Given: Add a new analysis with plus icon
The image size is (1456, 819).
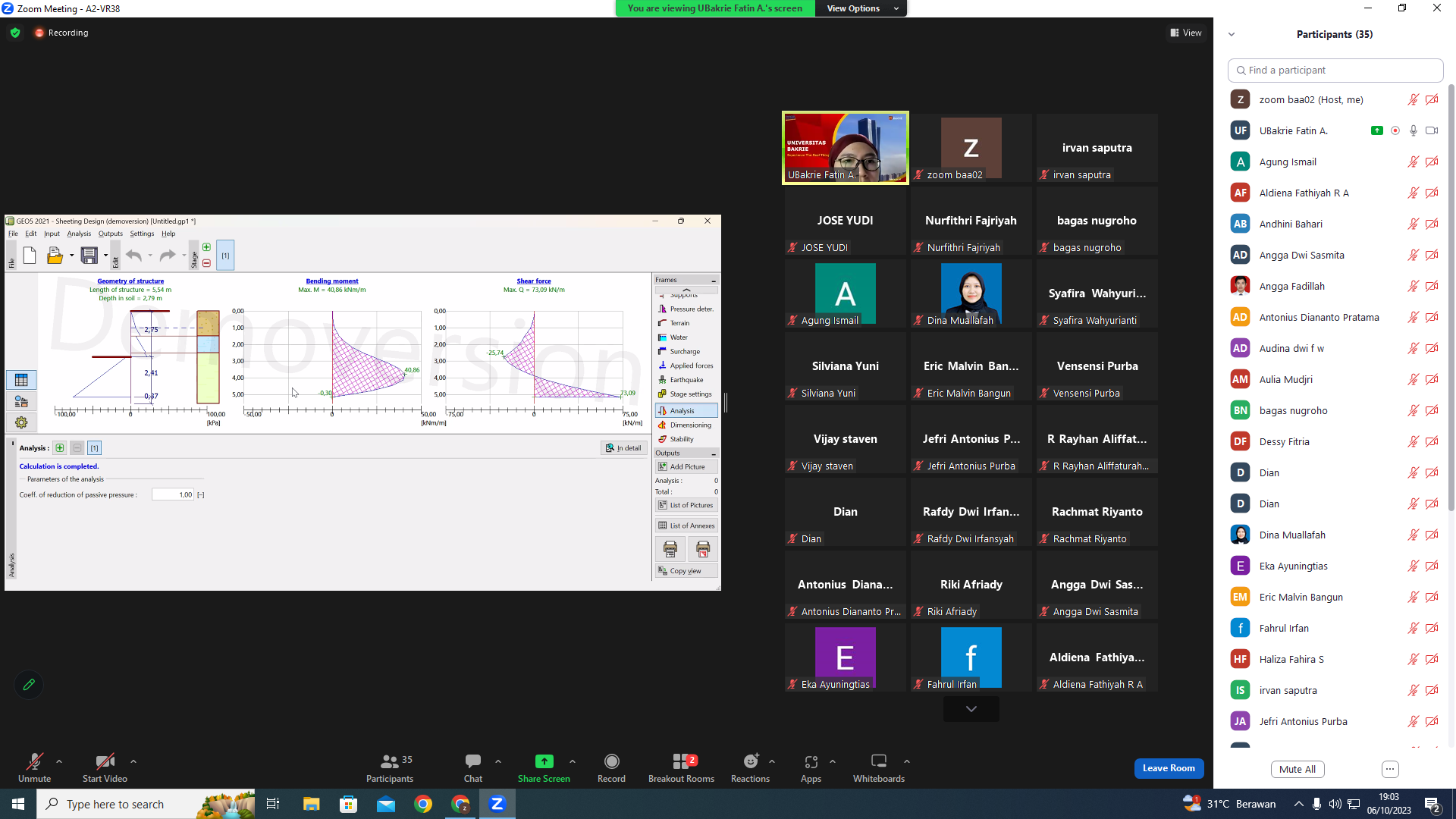Looking at the screenshot, I should 60,448.
